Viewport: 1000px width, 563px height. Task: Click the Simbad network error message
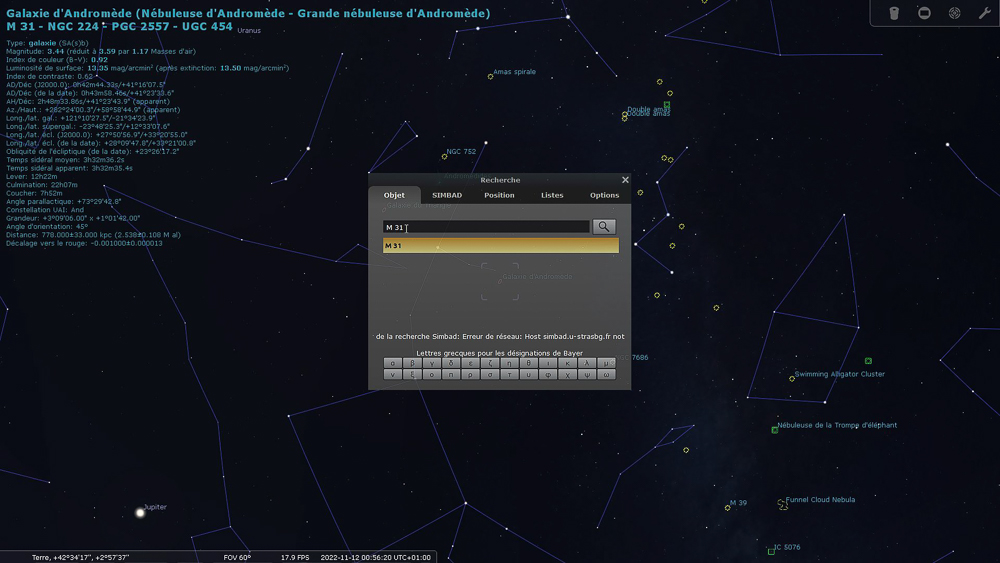[500, 337]
